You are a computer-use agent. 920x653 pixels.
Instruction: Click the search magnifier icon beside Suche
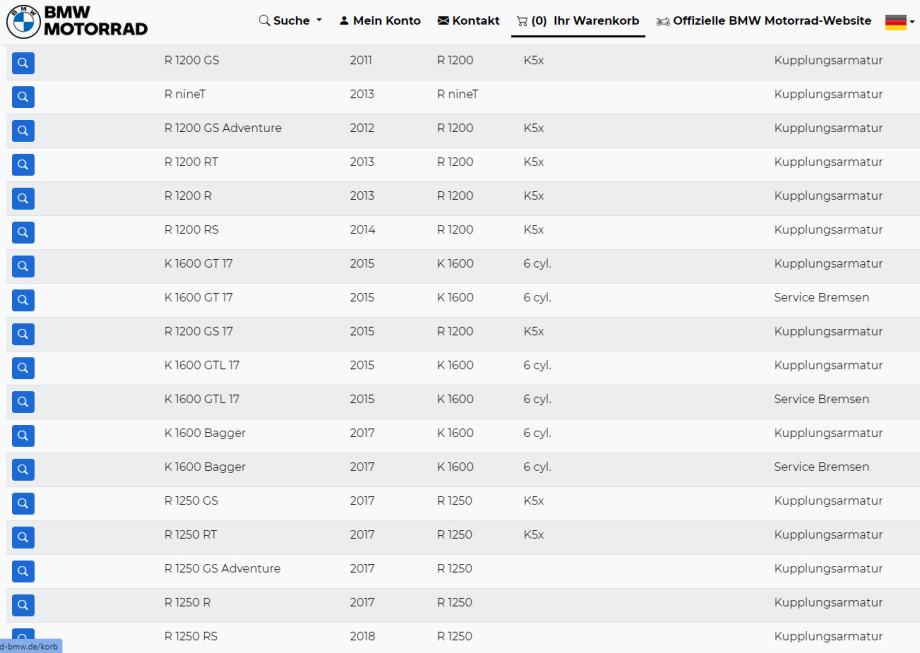[264, 21]
